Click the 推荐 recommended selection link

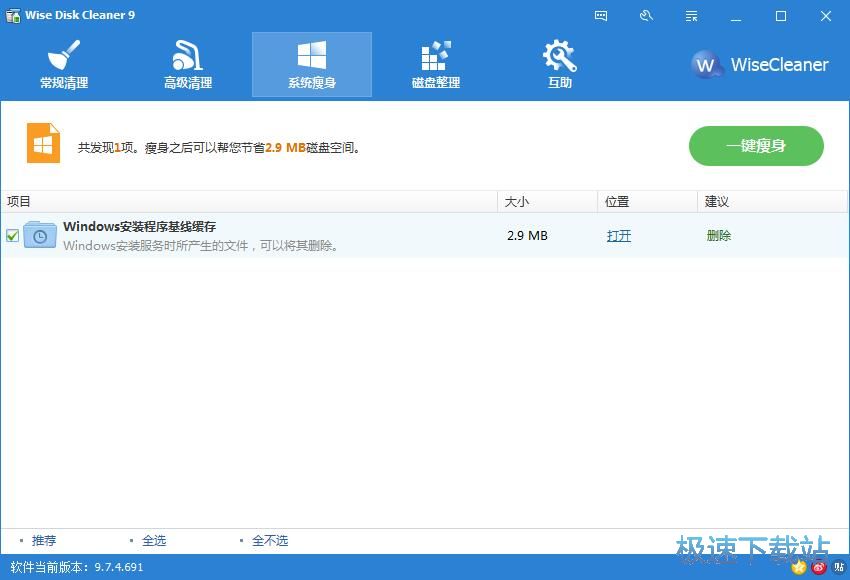point(44,540)
